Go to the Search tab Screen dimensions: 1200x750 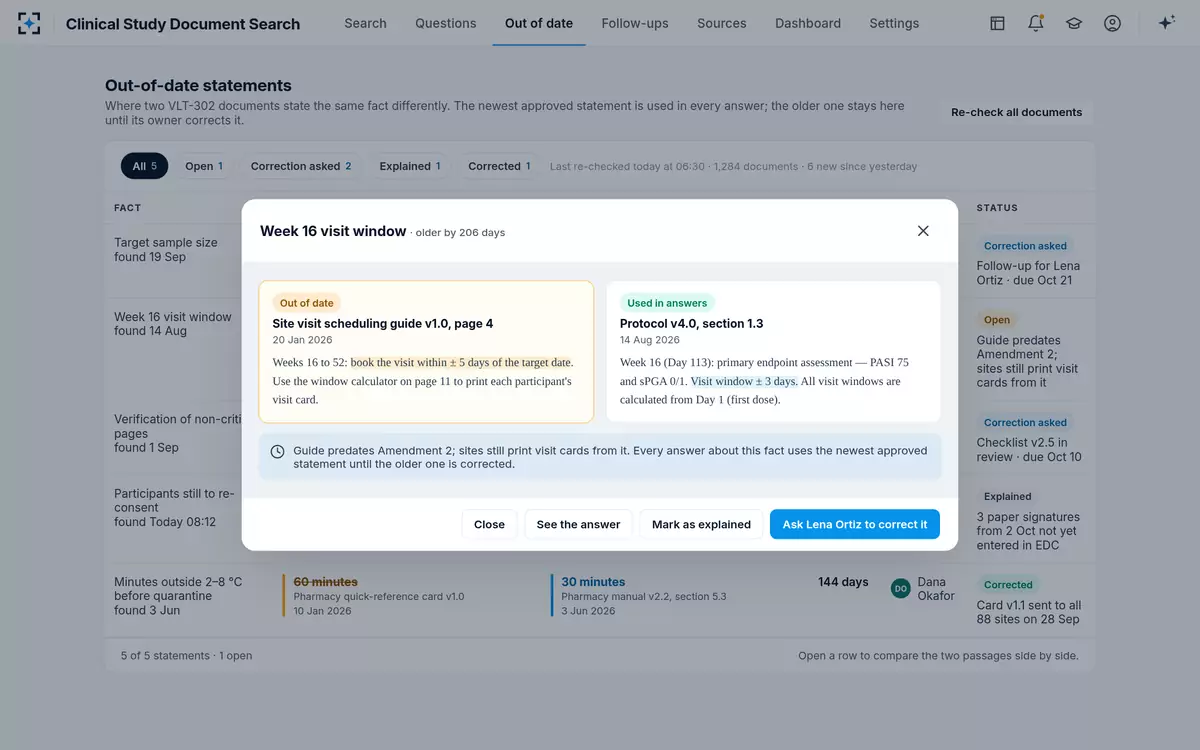click(365, 23)
